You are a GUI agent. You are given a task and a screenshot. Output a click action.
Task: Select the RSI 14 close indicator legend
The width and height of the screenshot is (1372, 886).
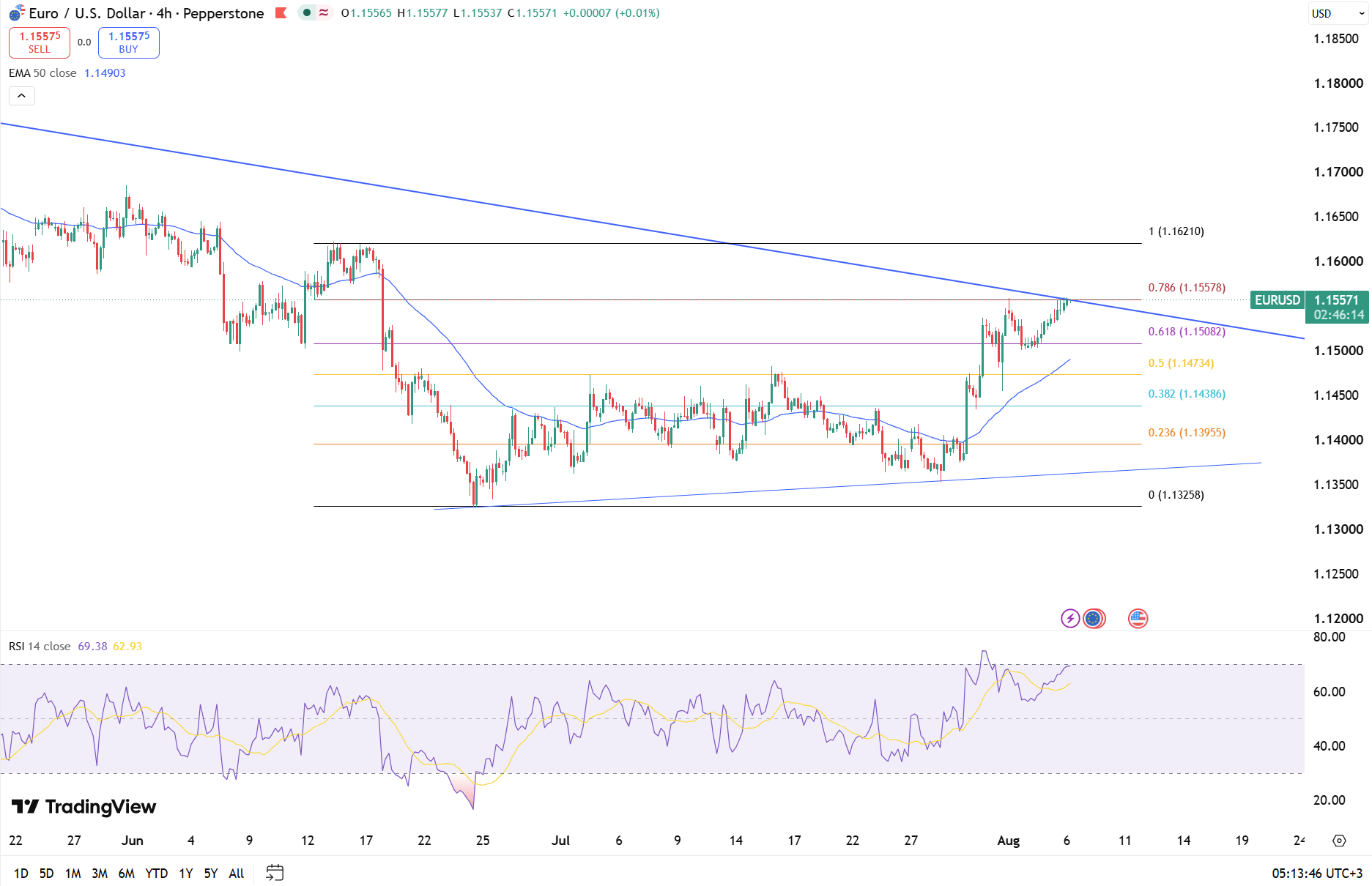(40, 647)
